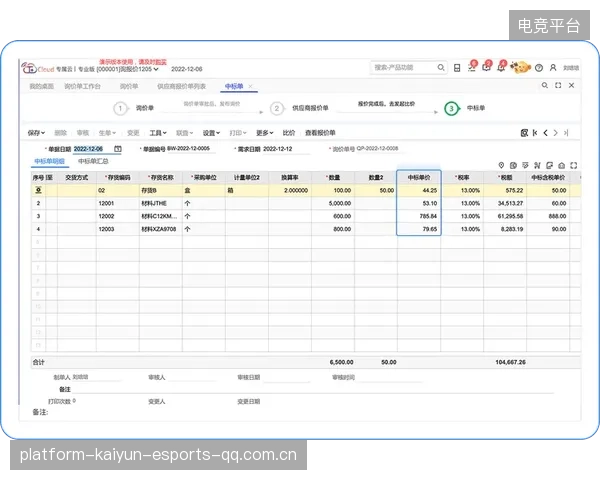This screenshot has width=600, height=480.
Task: Click step 3 circle for 中标单
Action: pyautogui.click(x=452, y=108)
